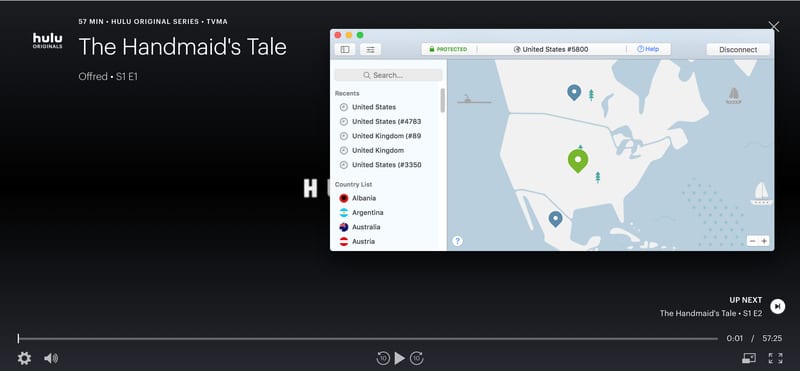Zoom in the map with plus button
Viewport: 800px width, 371px height.
764,241
